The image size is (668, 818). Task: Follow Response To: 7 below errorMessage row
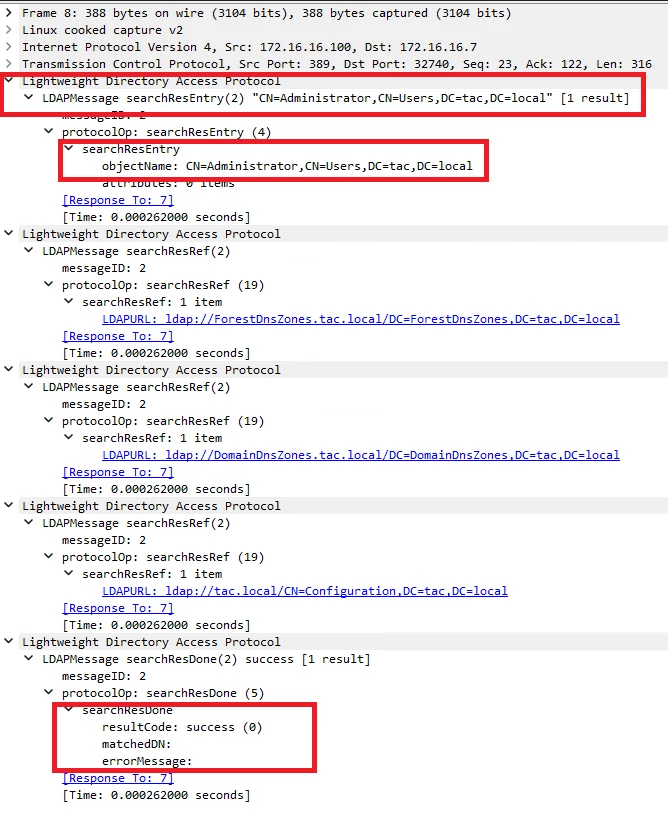[x=118, y=778]
